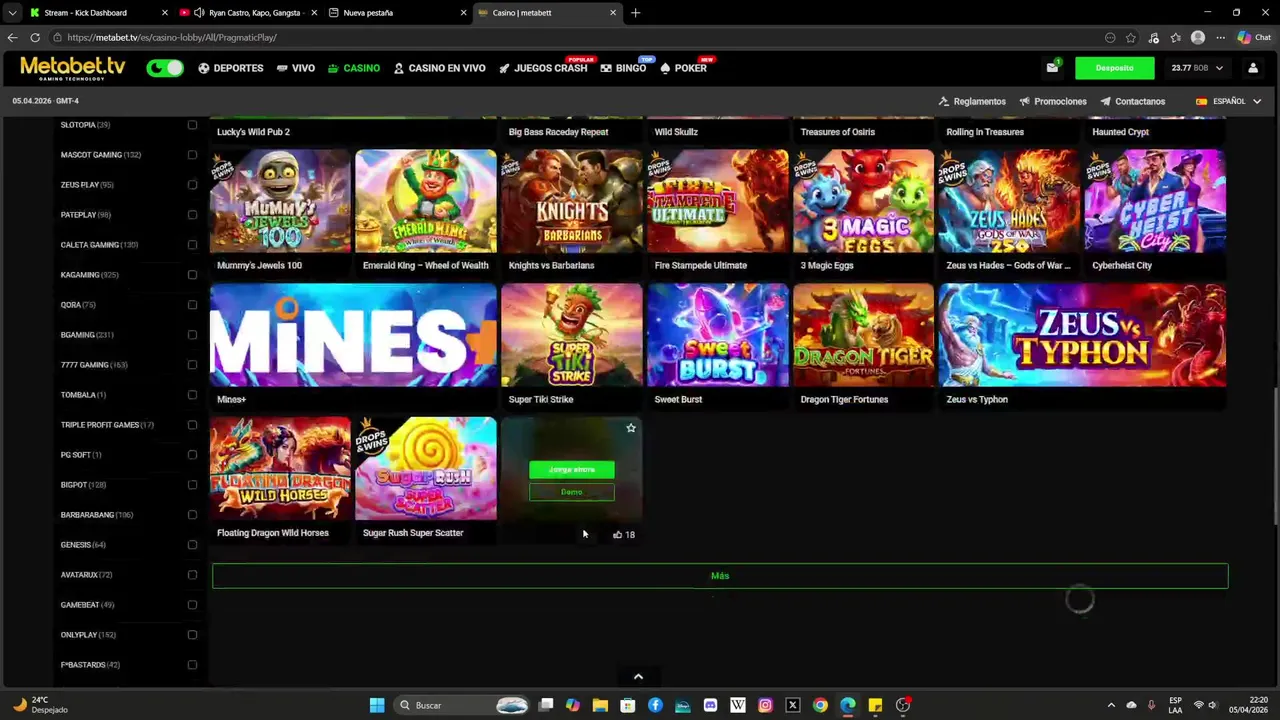Toggle the green switch beside the logo

point(165,68)
